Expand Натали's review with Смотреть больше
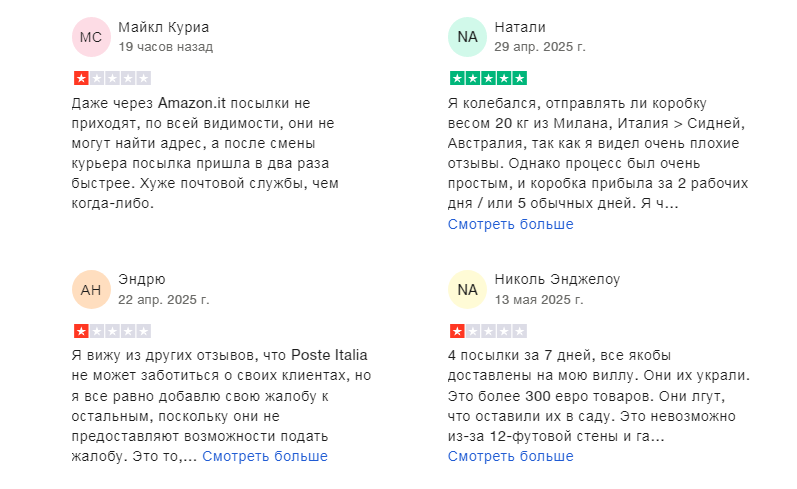This screenshot has width=797, height=489. coord(510,224)
